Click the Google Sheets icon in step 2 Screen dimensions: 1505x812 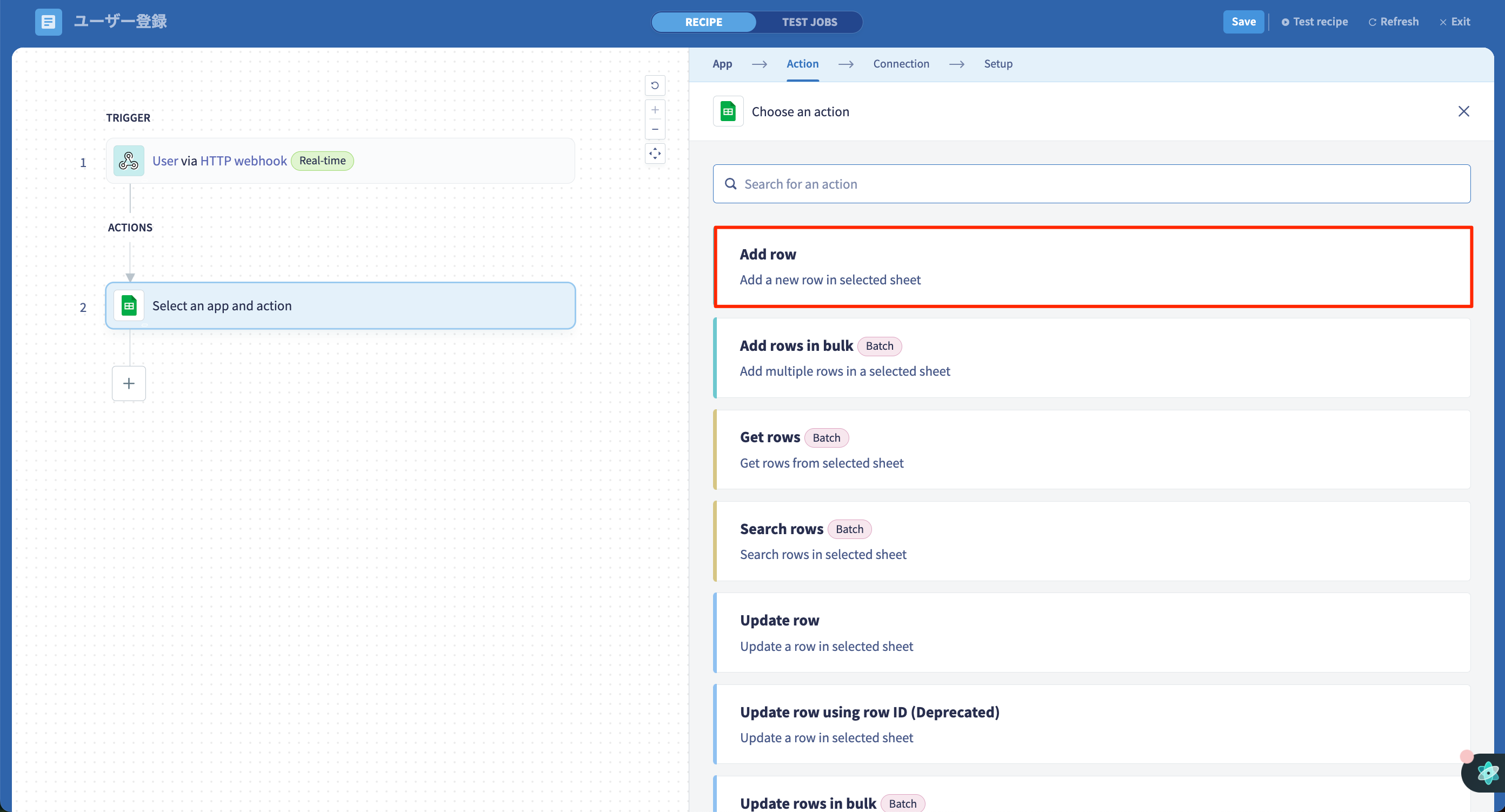click(x=129, y=305)
